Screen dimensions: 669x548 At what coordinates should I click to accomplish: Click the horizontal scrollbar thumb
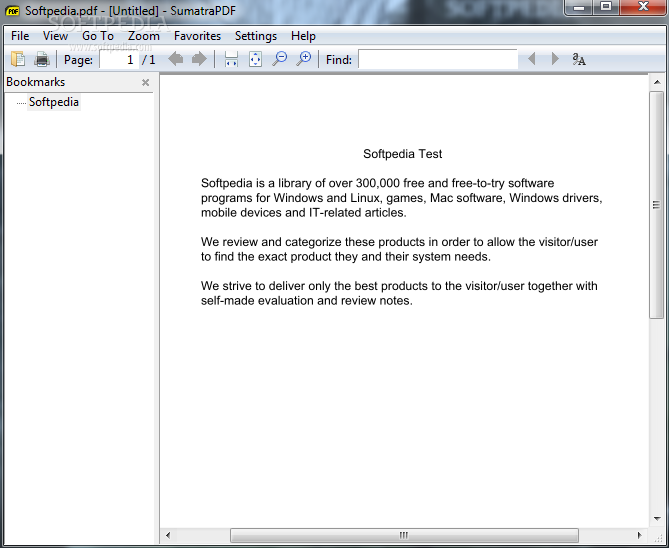[404, 535]
